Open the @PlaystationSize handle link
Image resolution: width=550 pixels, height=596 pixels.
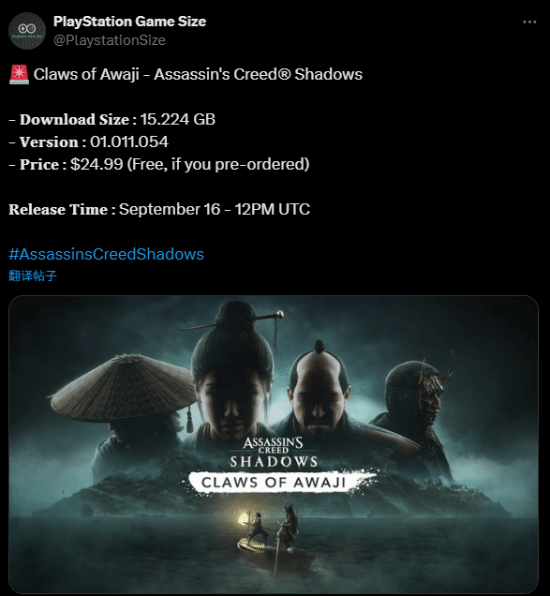[x=109, y=40]
